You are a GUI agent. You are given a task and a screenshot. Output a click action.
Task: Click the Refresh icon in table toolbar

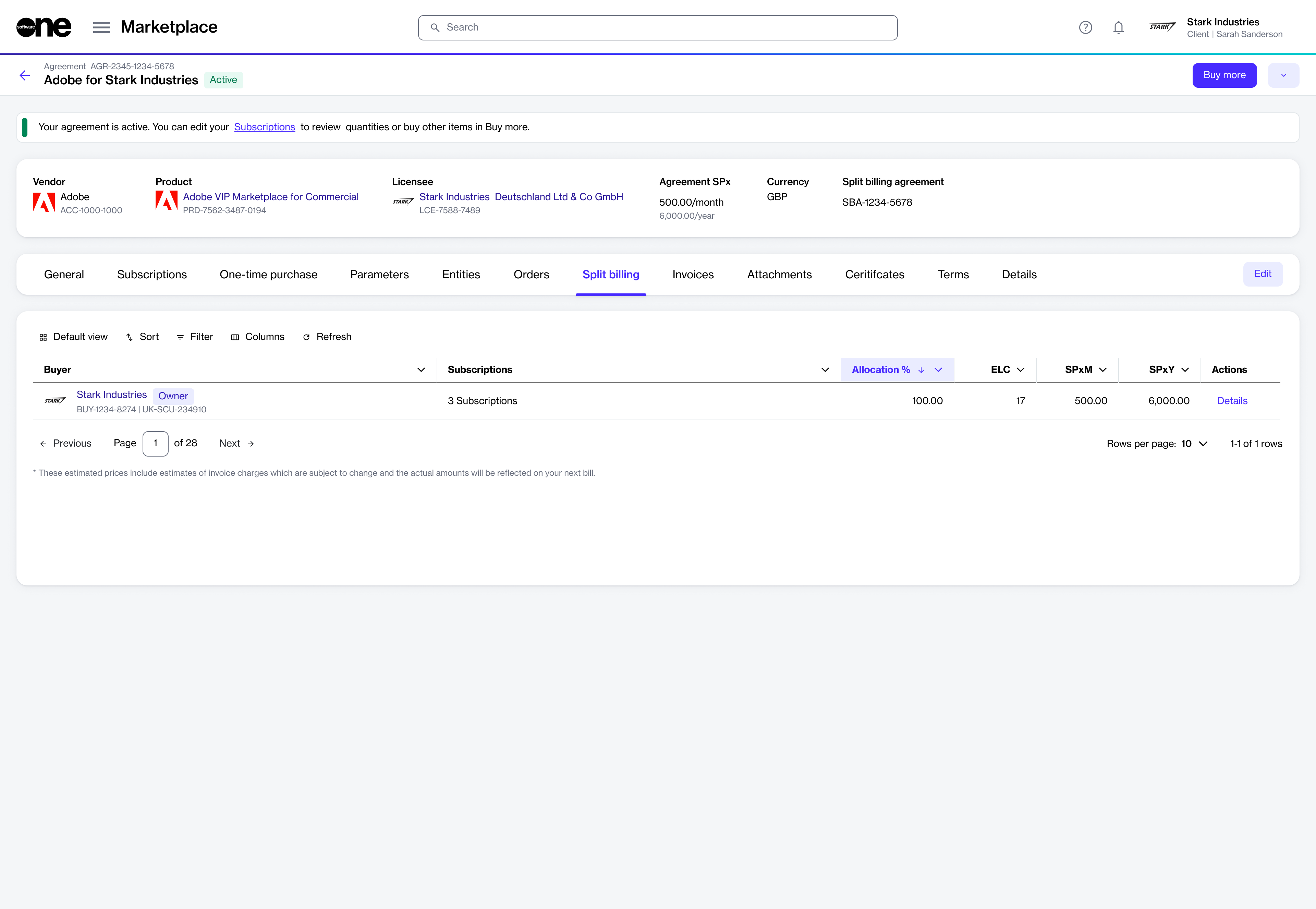[306, 337]
